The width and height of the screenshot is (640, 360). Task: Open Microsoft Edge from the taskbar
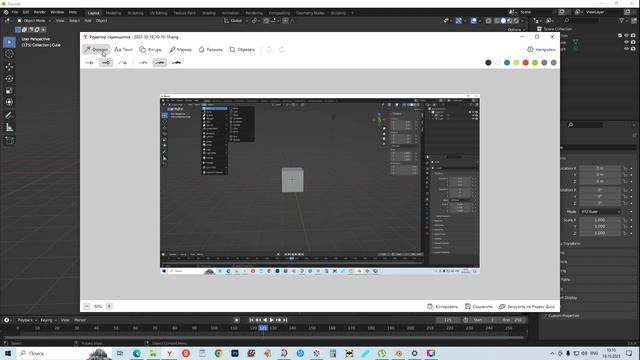click(136, 353)
